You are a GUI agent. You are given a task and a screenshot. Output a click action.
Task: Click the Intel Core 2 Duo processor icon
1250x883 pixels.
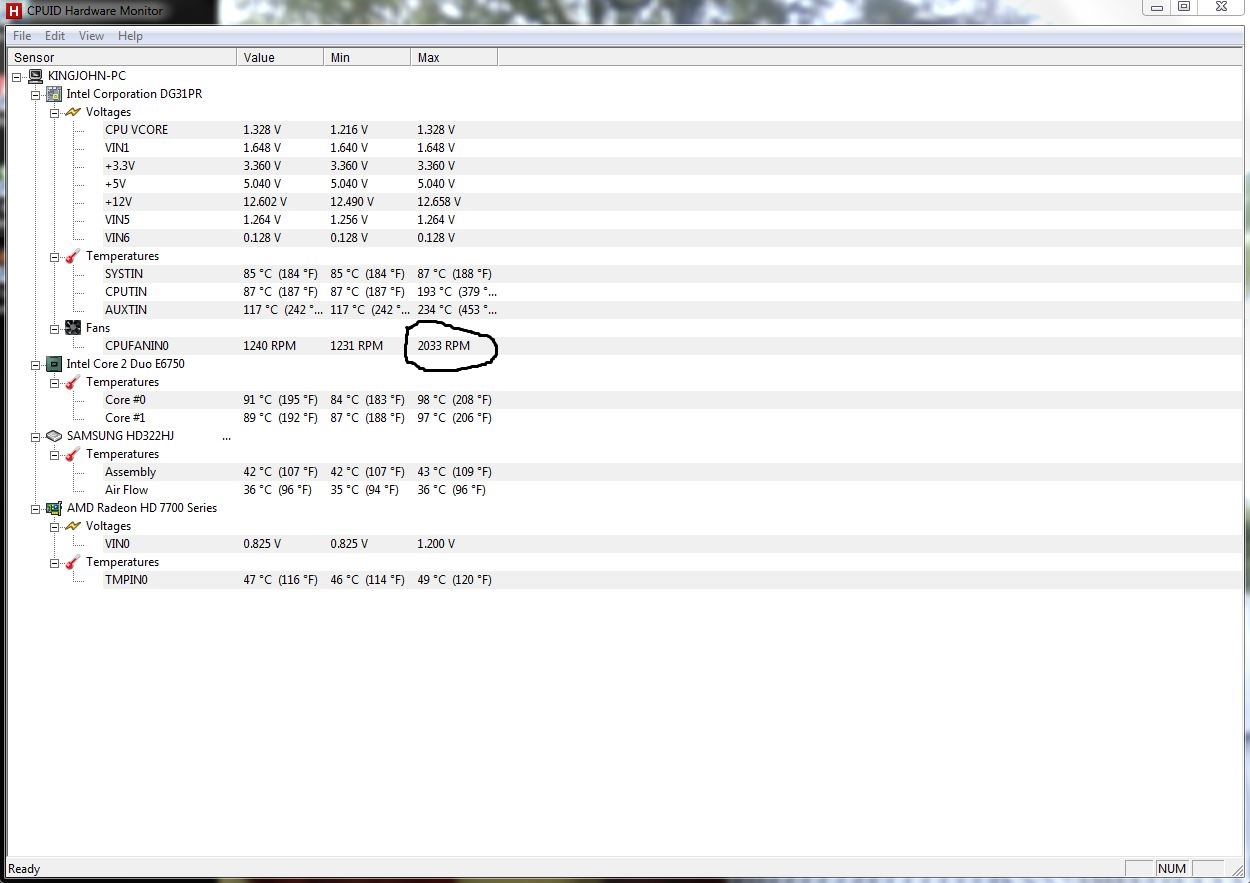coord(54,364)
